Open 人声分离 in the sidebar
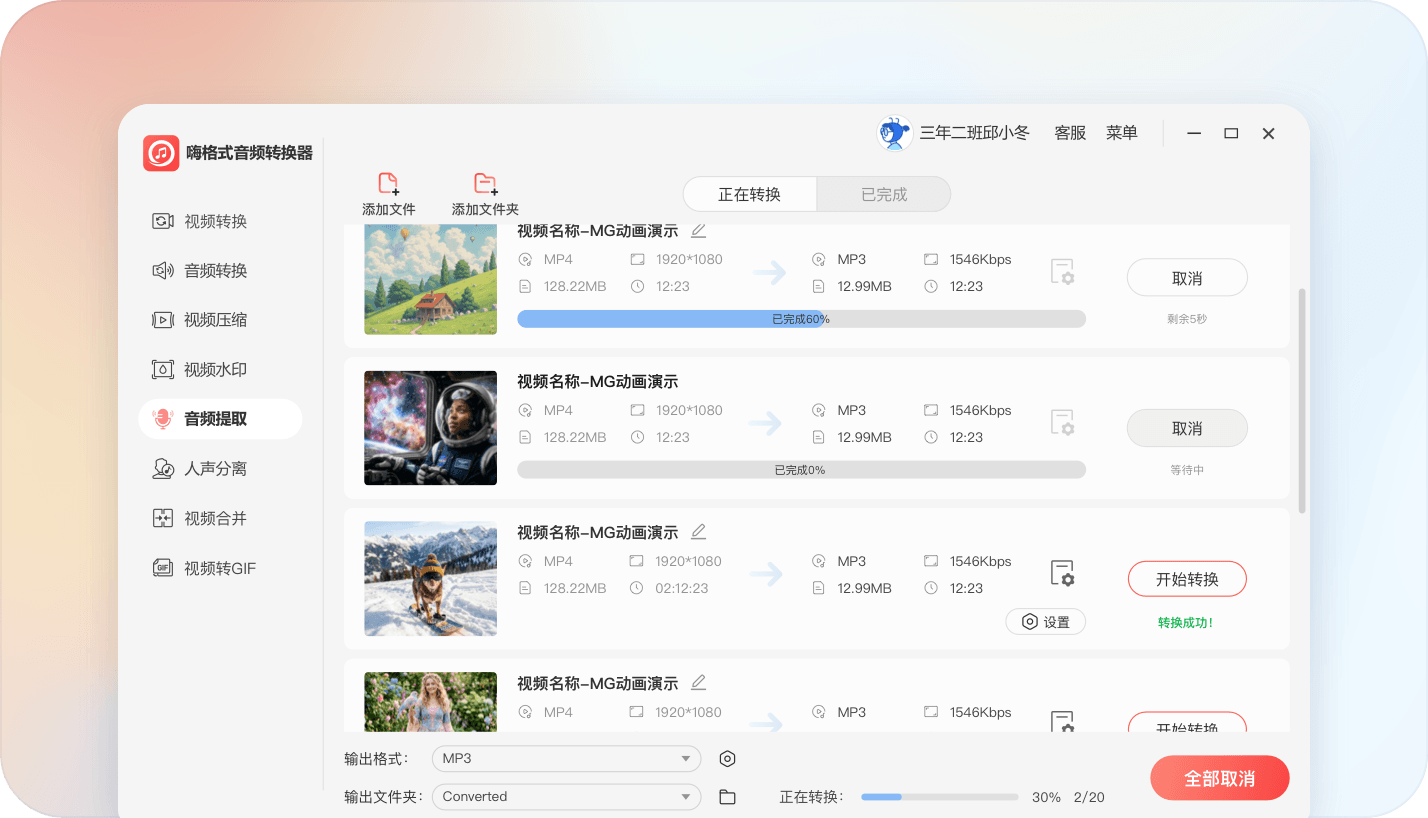This screenshot has height=818, width=1428. (200, 468)
